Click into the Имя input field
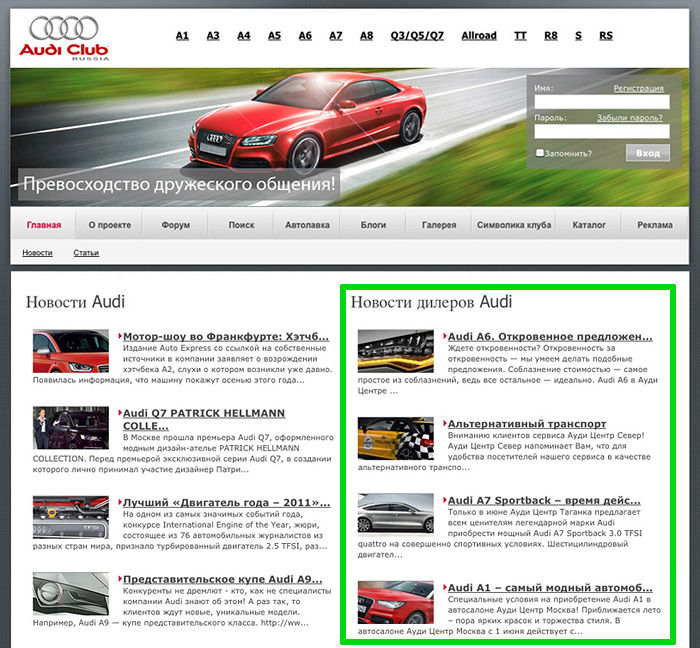 (x=602, y=102)
